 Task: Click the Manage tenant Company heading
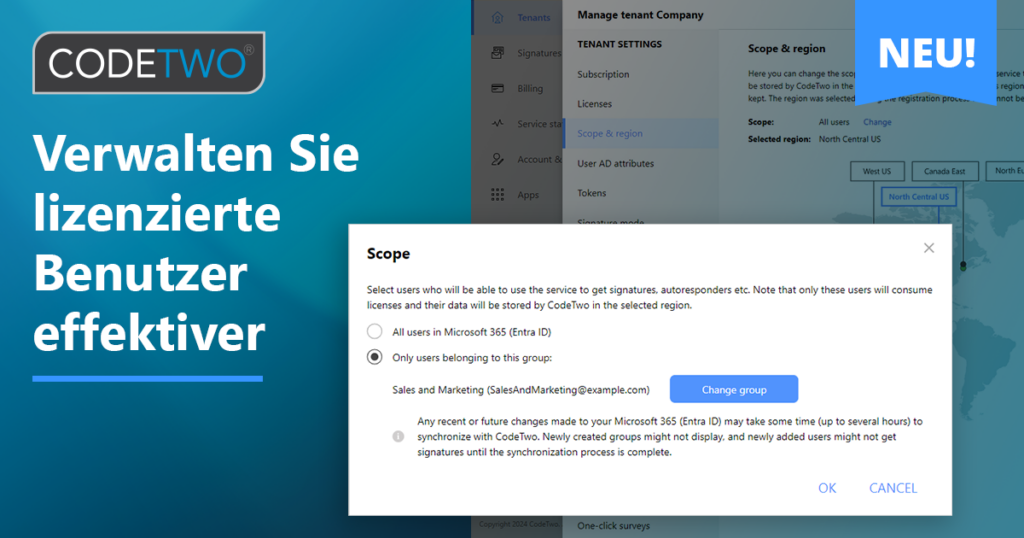(640, 15)
